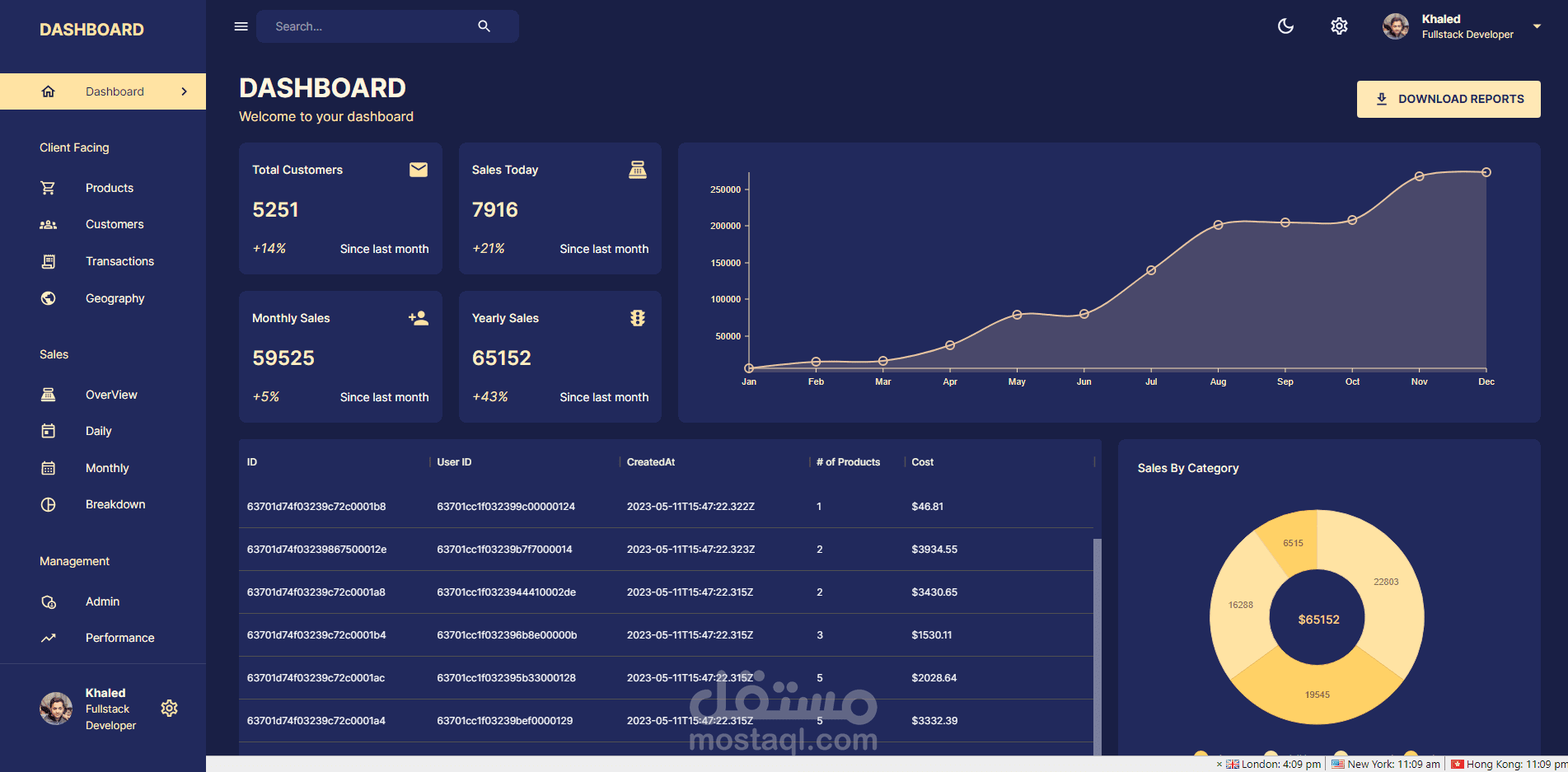Viewport: 1568px width, 772px height.
Task: Open settings gear next to Khaled's profile
Action: [170, 708]
